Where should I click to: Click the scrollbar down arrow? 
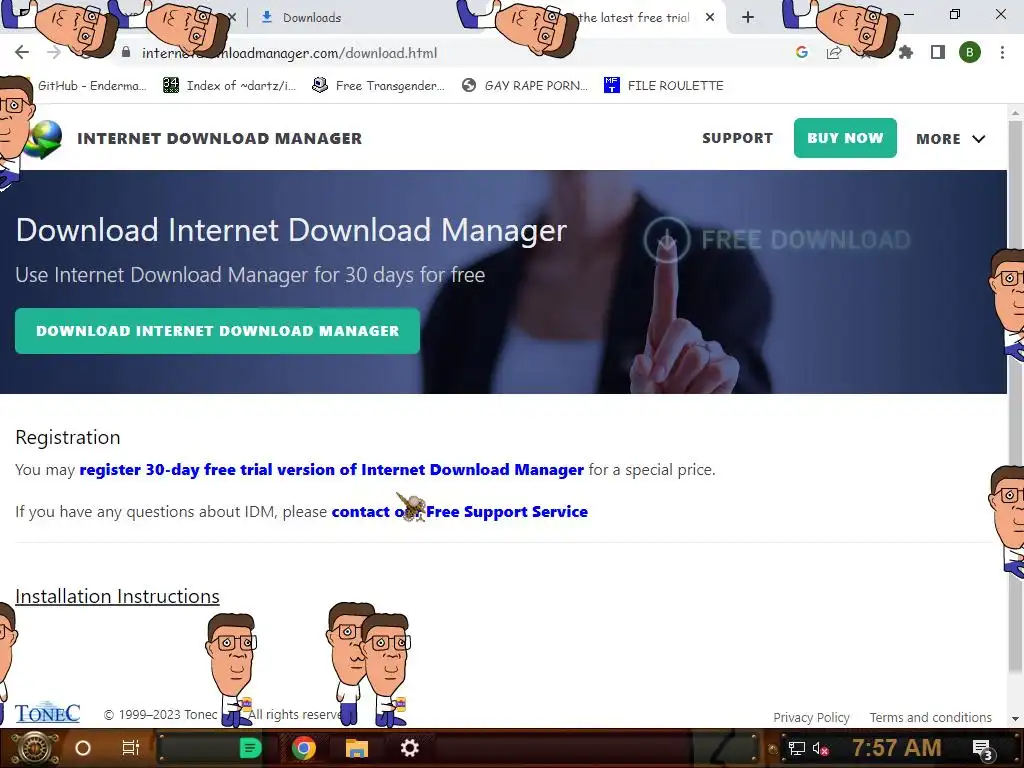1015,718
